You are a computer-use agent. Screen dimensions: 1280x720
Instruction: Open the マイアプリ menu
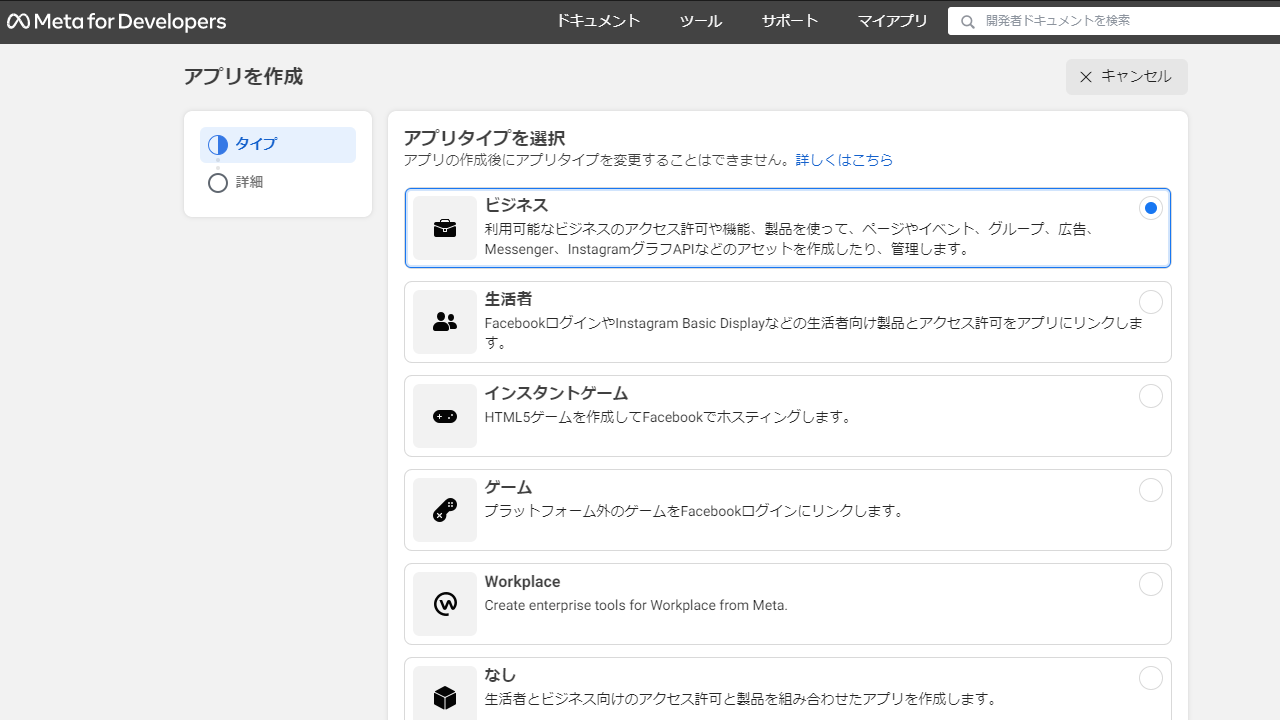point(891,20)
